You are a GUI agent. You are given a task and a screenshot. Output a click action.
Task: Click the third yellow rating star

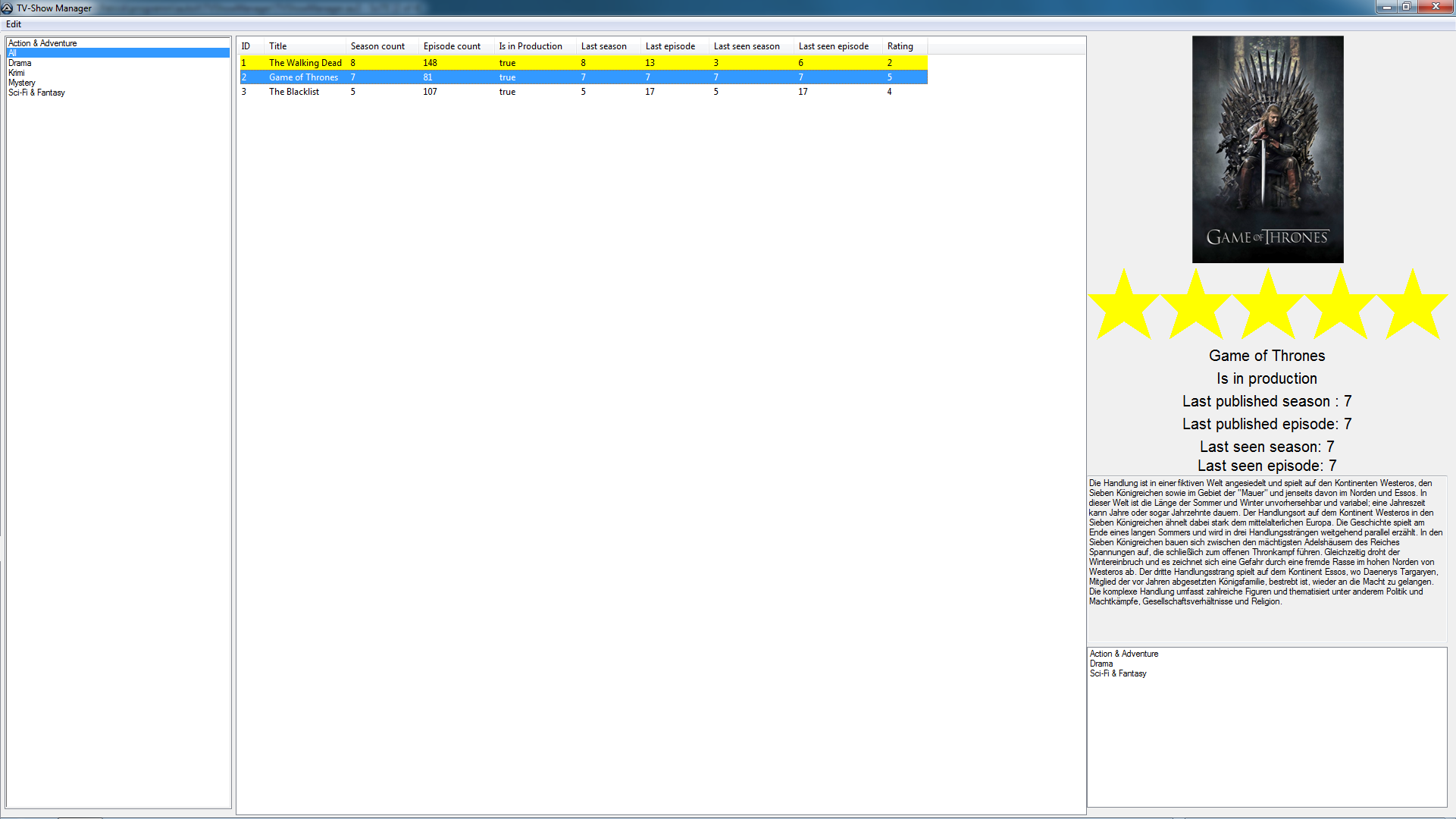(x=1267, y=306)
